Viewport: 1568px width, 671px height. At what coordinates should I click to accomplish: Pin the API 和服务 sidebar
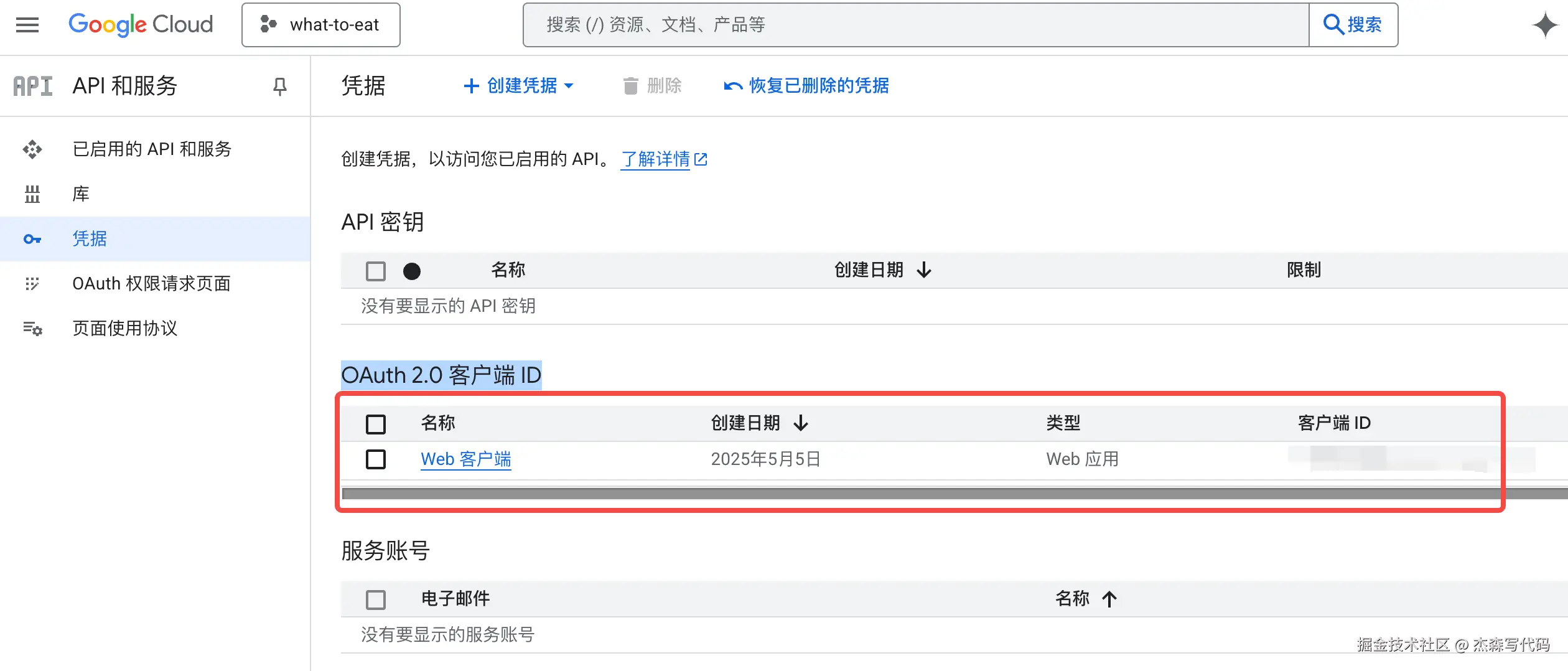pyautogui.click(x=280, y=87)
